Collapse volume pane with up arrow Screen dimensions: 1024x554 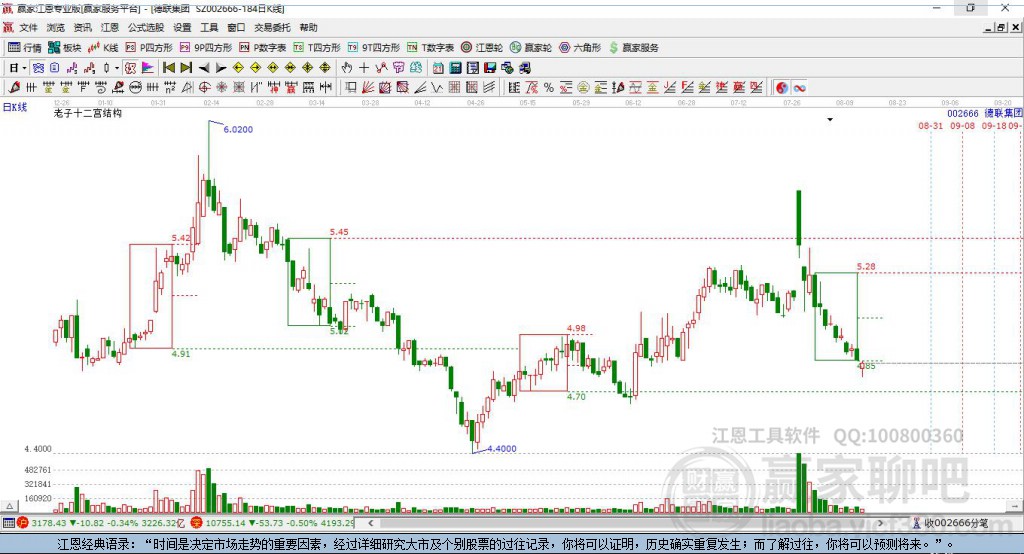coord(9,506)
